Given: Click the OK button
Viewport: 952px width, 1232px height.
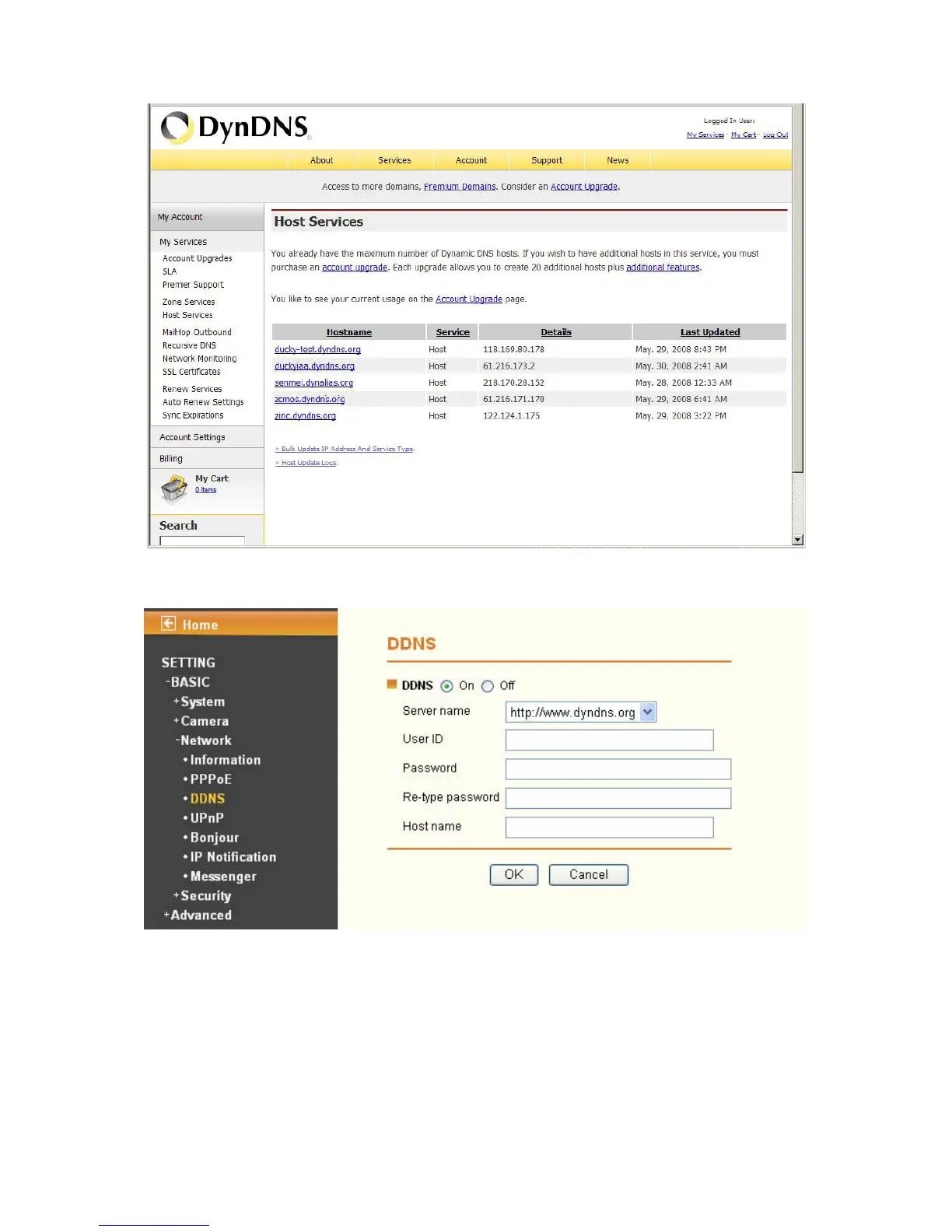Looking at the screenshot, I should point(514,875).
